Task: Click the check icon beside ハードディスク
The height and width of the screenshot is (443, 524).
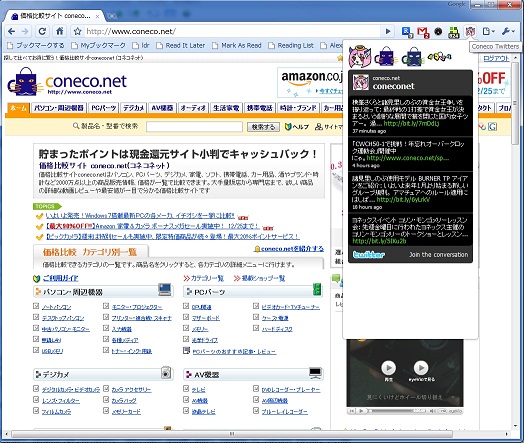Action: point(256,328)
